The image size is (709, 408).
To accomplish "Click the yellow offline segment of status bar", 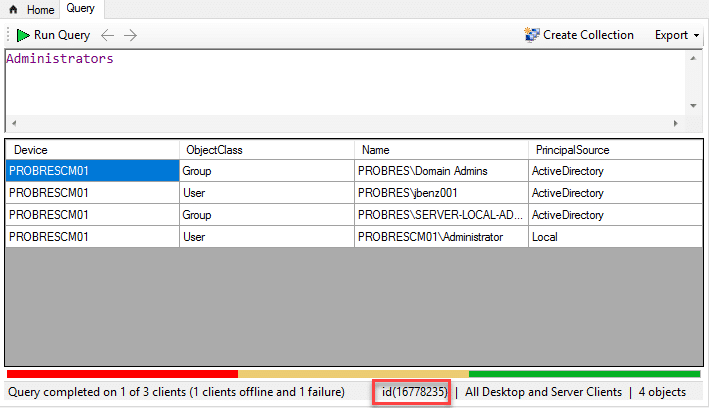I will coord(354,374).
